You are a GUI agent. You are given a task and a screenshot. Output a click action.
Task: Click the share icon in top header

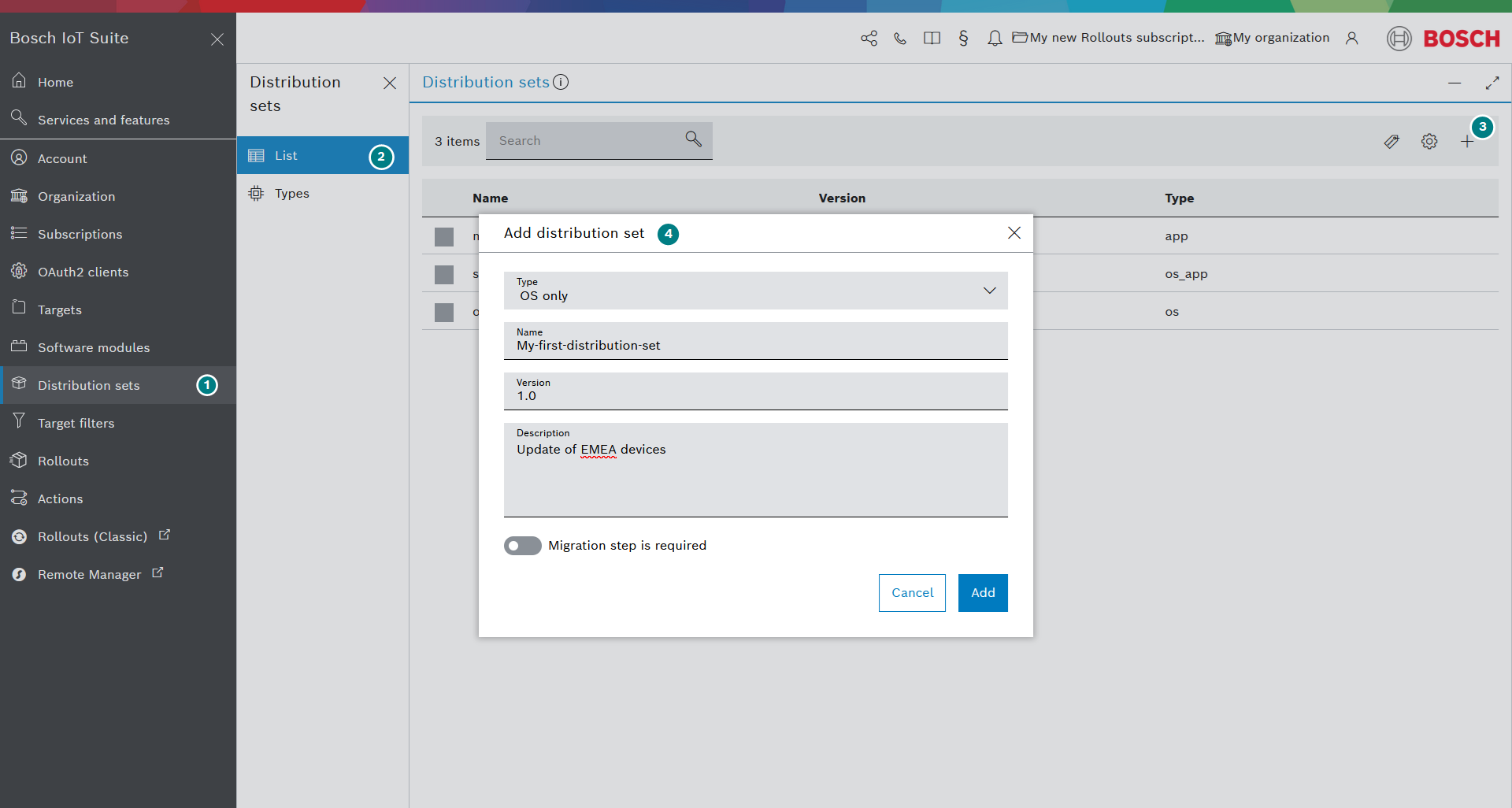pos(869,38)
